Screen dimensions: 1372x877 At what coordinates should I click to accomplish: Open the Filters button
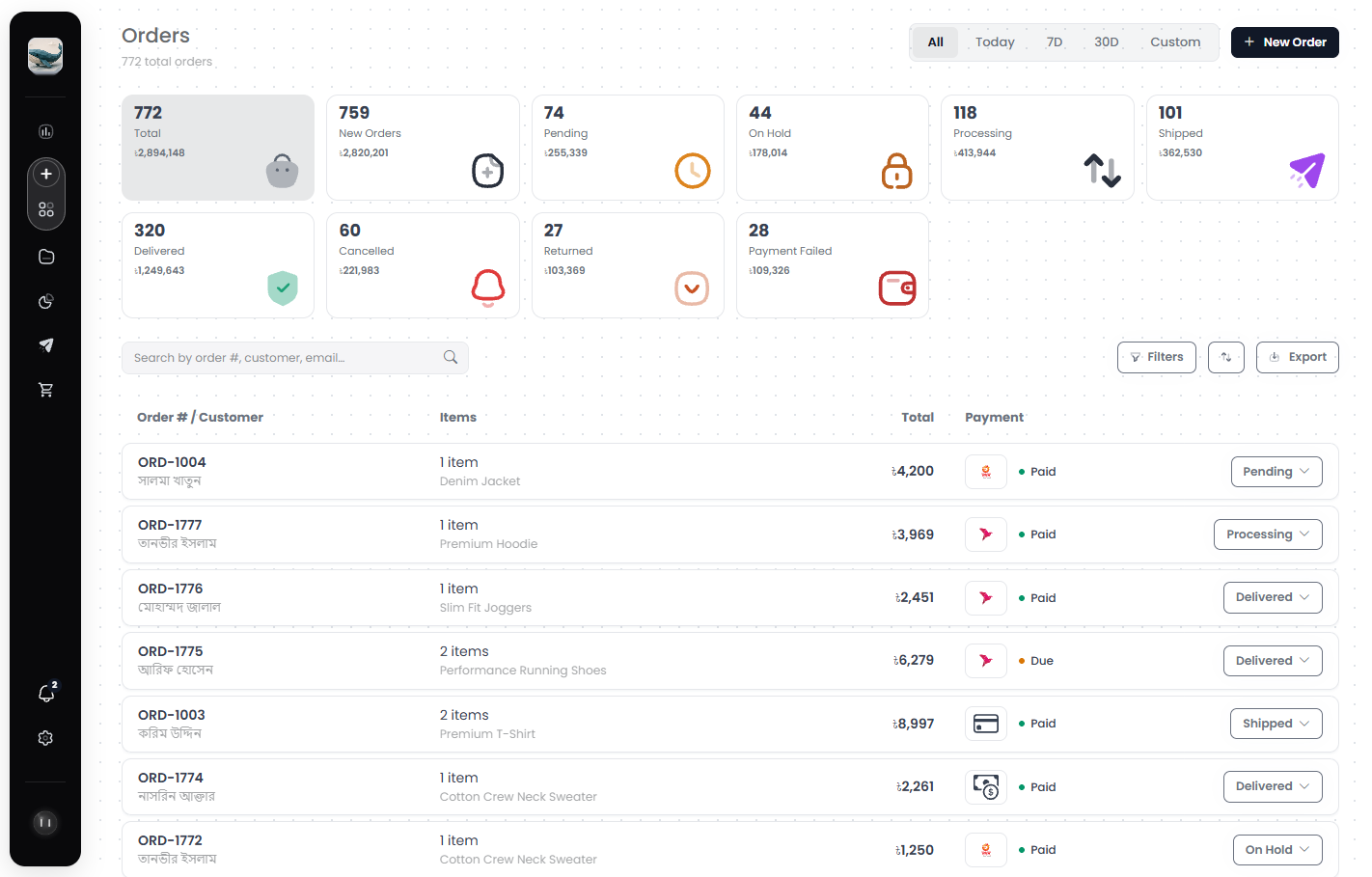[1157, 357]
